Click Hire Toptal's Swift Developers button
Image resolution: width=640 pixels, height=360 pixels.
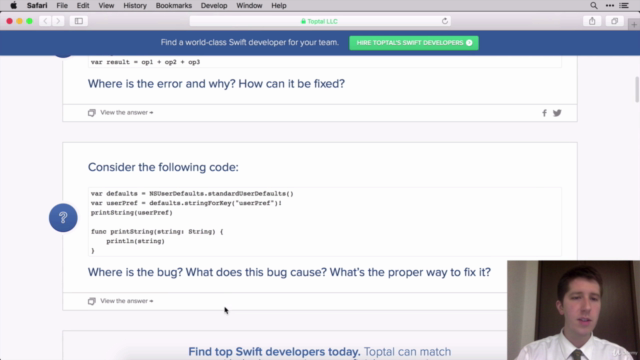[414, 43]
